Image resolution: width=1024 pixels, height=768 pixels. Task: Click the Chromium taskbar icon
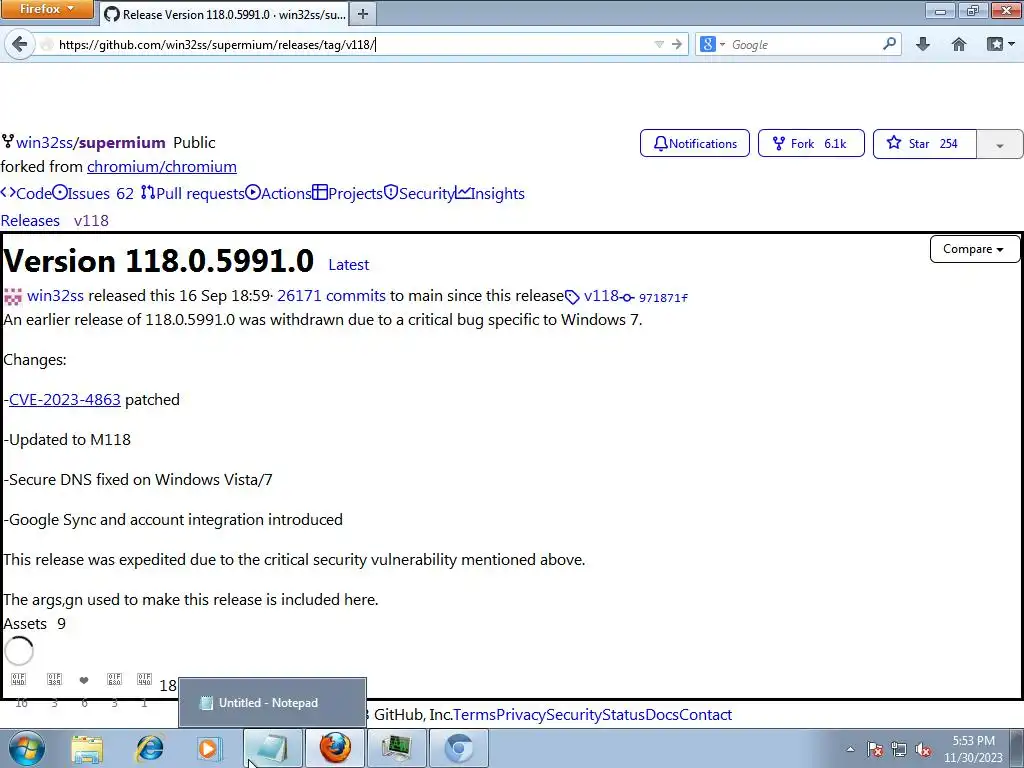coord(458,748)
